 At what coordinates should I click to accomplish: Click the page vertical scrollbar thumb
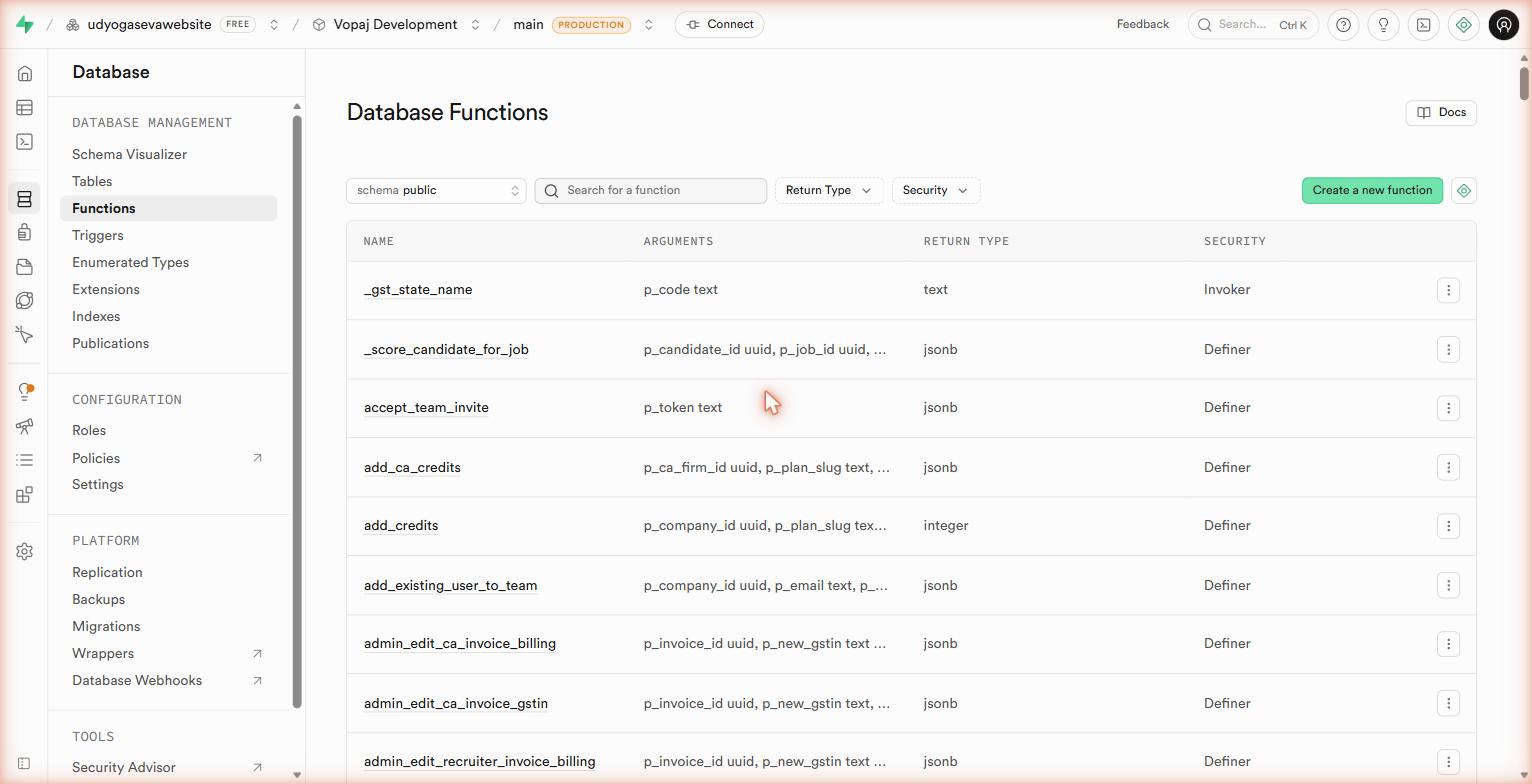(x=1524, y=84)
